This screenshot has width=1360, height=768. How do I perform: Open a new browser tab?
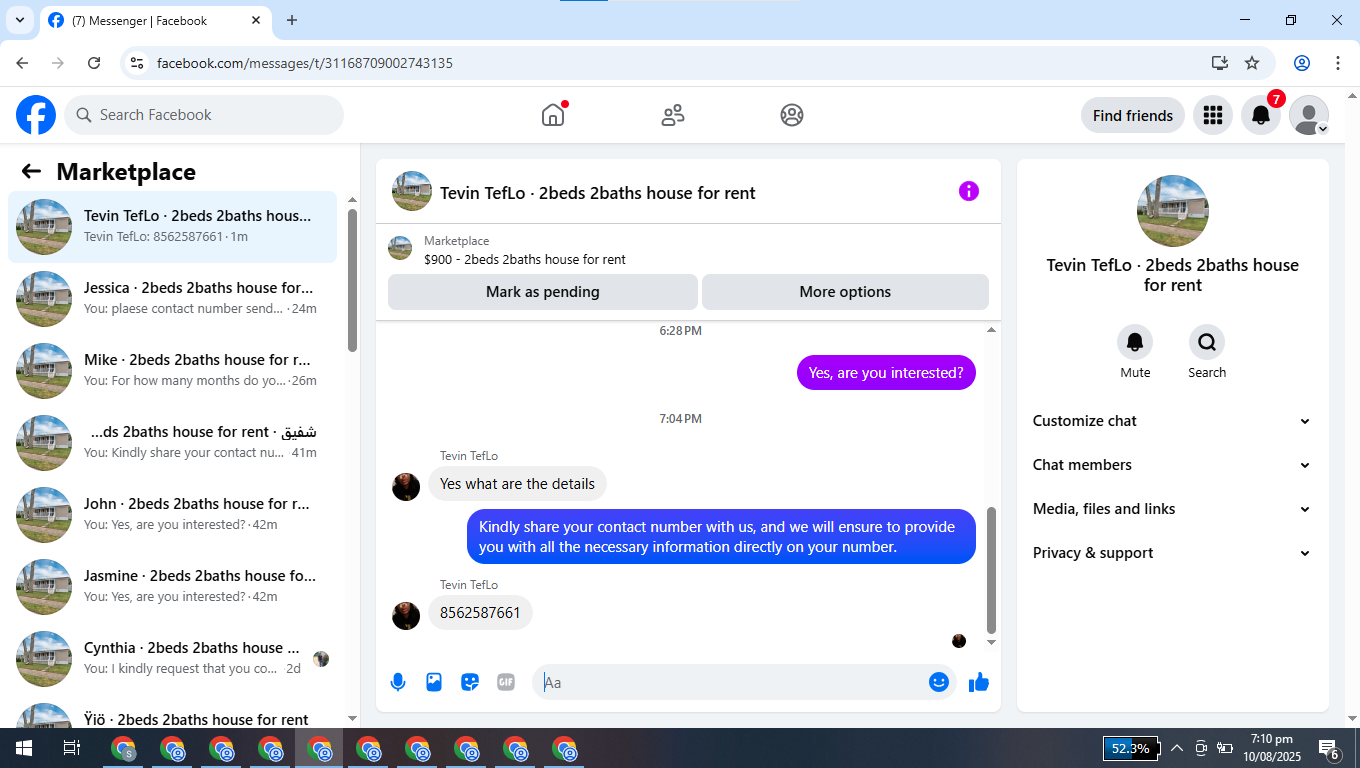pos(292,20)
